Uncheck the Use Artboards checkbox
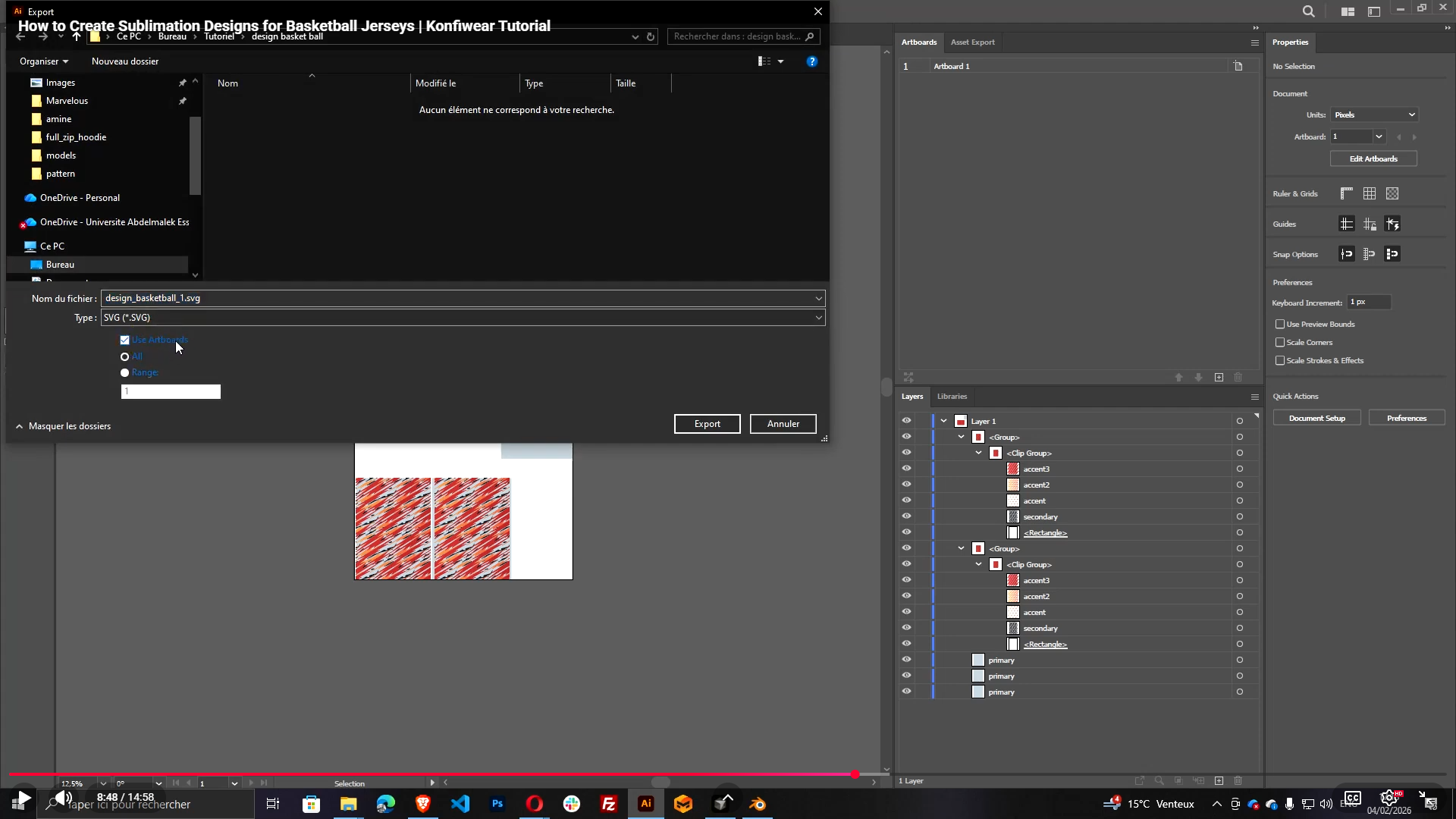The image size is (1456, 819). coord(125,340)
